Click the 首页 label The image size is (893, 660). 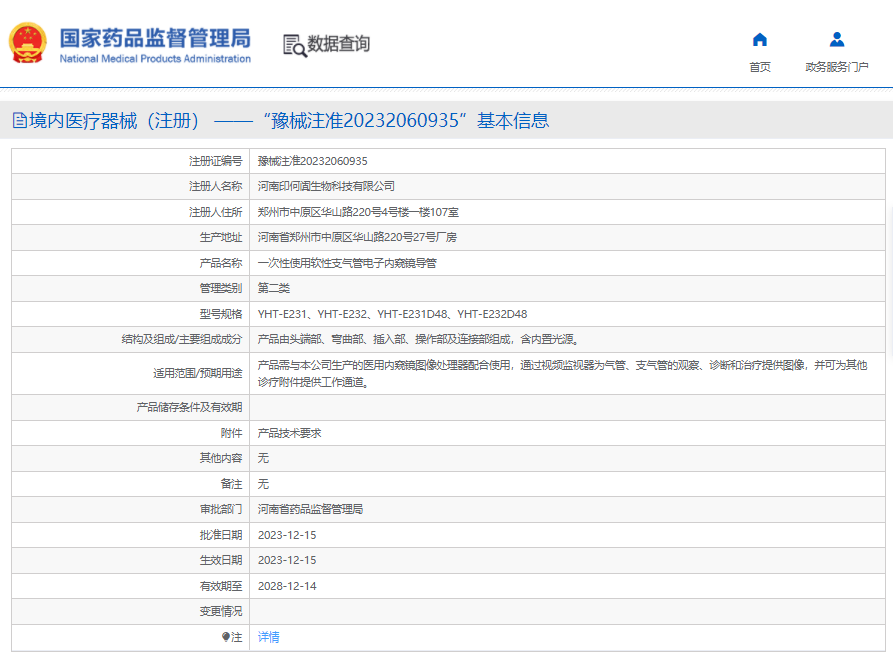pyautogui.click(x=760, y=67)
